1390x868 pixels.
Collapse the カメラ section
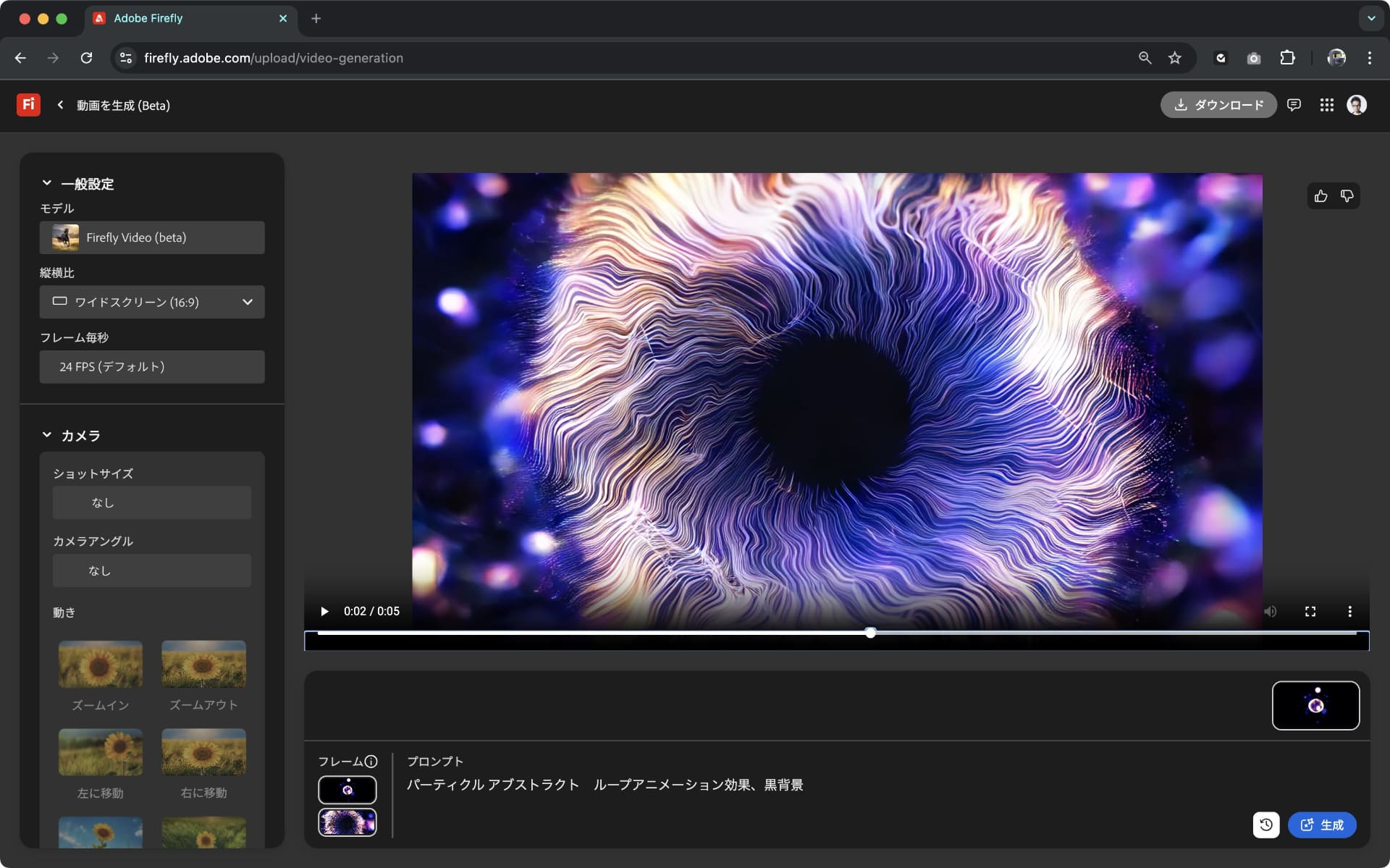[x=47, y=435]
